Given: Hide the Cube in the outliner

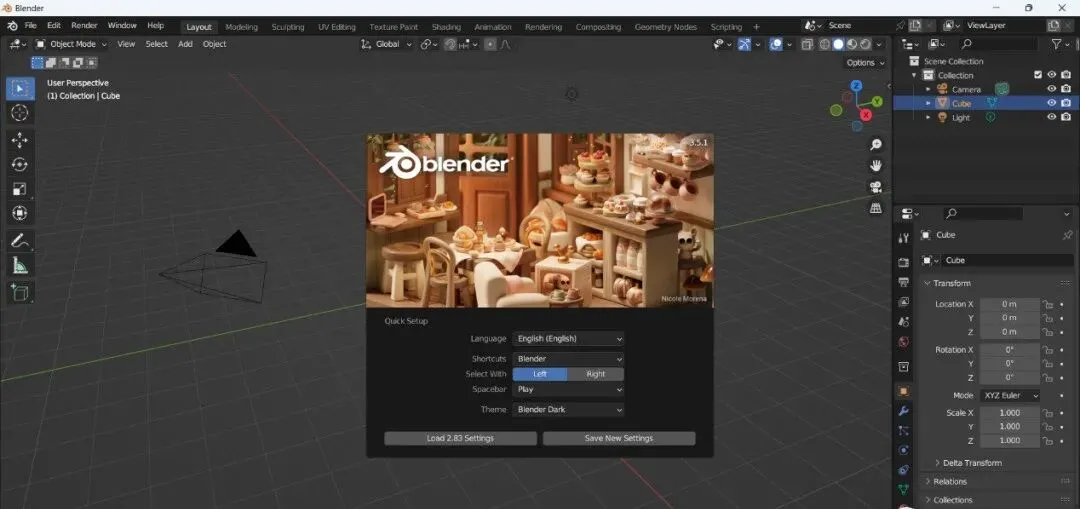Looking at the screenshot, I should [1051, 103].
